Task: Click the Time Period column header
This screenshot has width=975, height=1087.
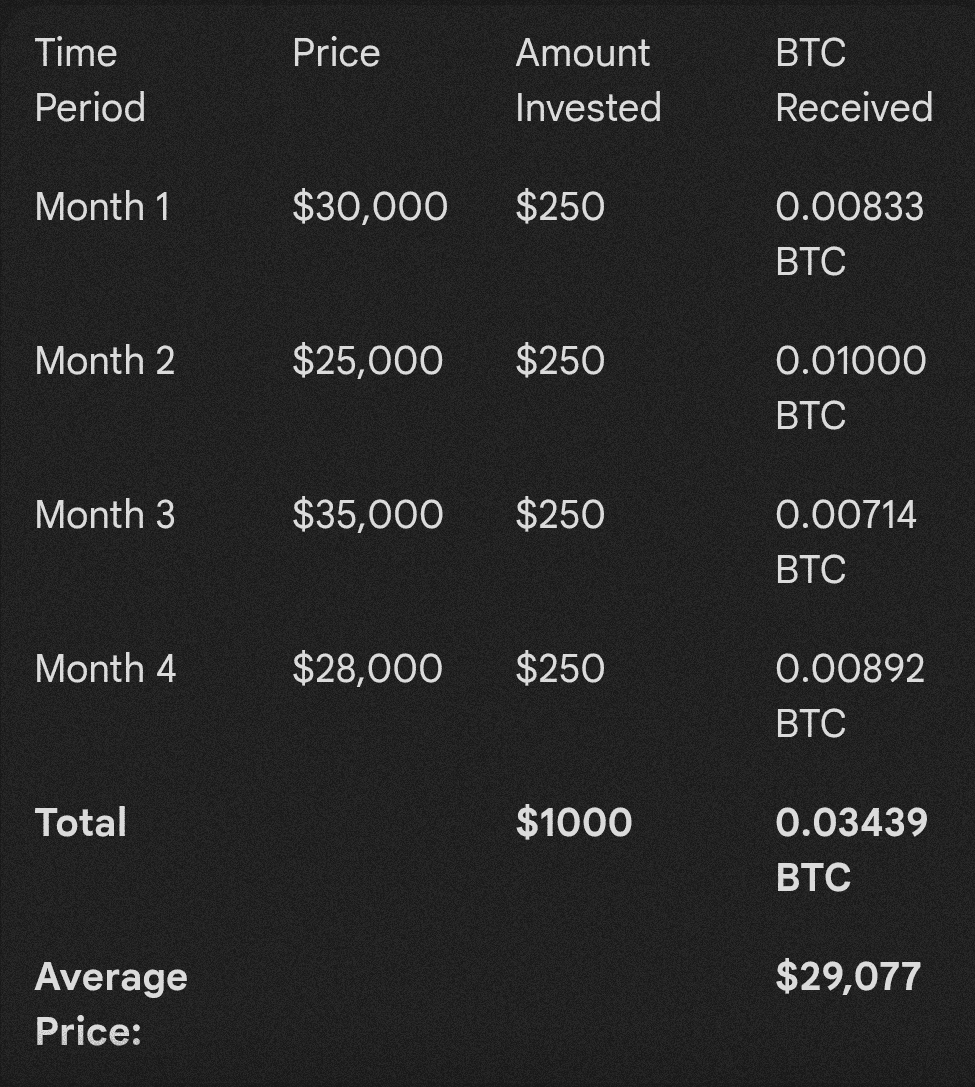Action: point(90,80)
